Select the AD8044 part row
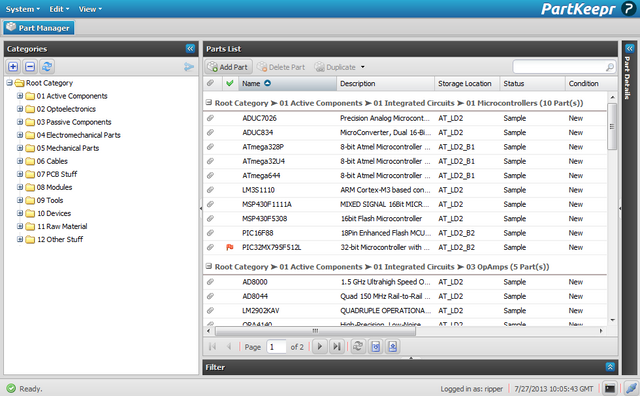This screenshot has width=640, height=396. (x=405, y=296)
